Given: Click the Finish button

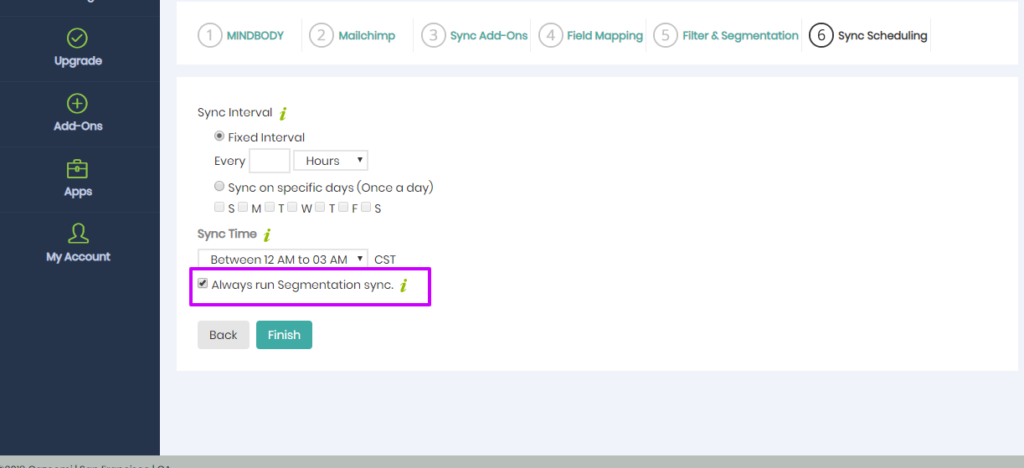Looking at the screenshot, I should click(284, 335).
